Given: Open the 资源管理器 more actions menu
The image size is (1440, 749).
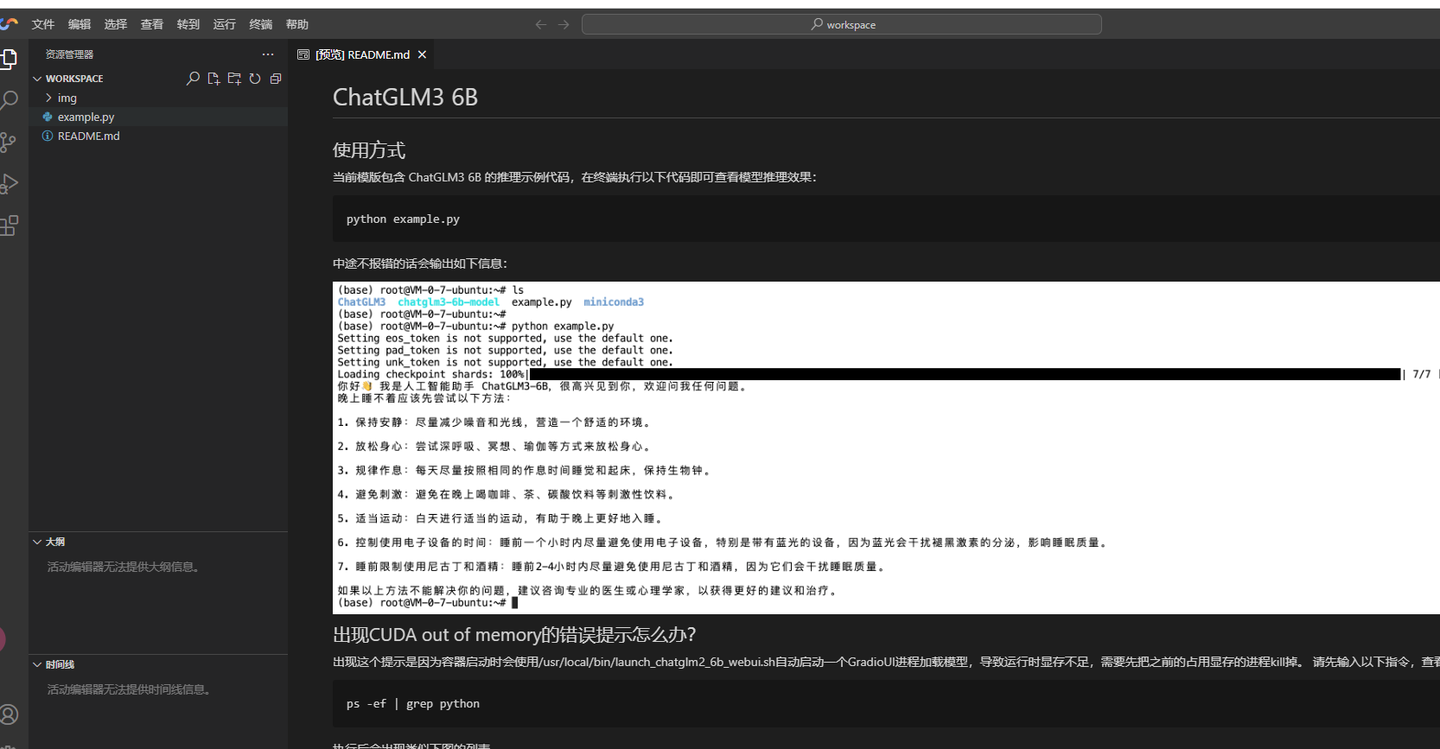Looking at the screenshot, I should [267, 54].
